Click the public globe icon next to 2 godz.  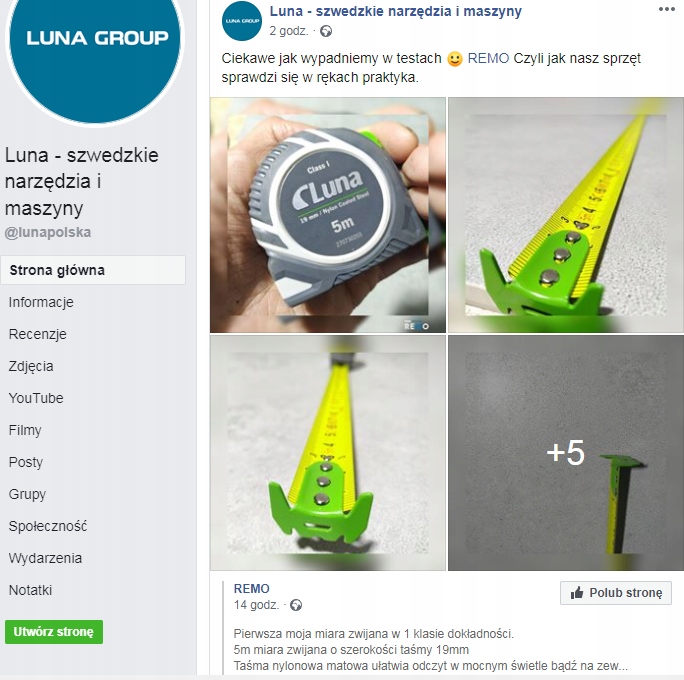[x=326, y=31]
